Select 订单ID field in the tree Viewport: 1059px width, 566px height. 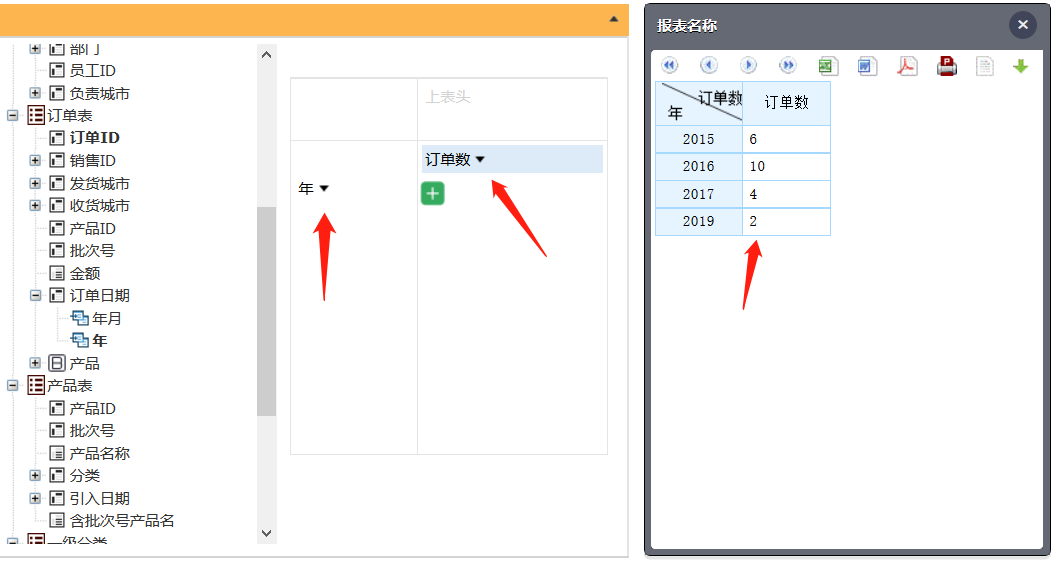(95, 138)
